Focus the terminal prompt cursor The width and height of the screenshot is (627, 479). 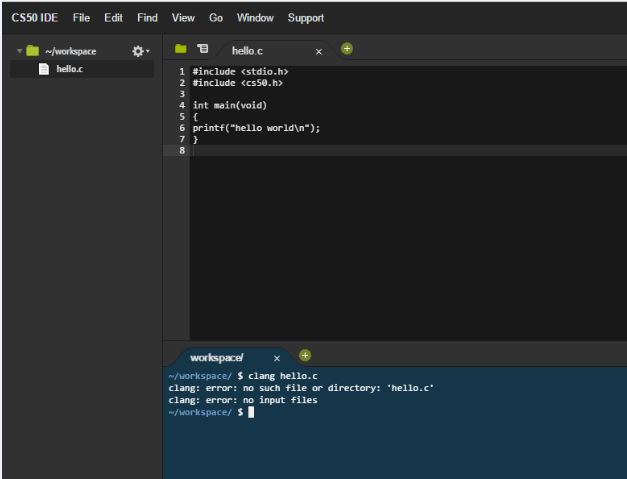click(x=251, y=412)
